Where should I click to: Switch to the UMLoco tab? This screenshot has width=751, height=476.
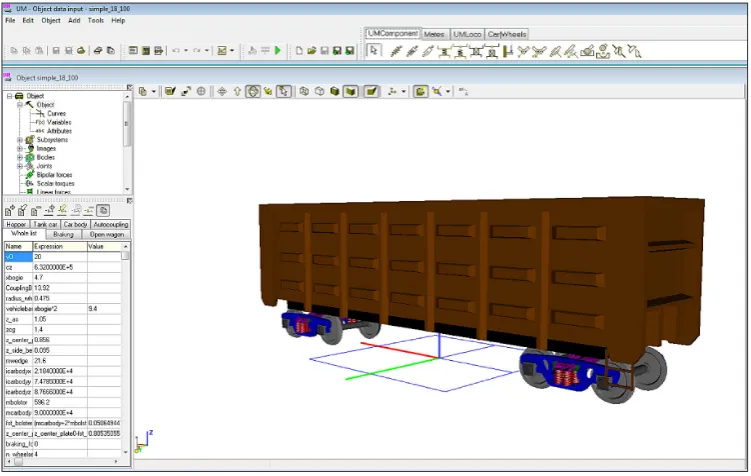[x=467, y=34]
